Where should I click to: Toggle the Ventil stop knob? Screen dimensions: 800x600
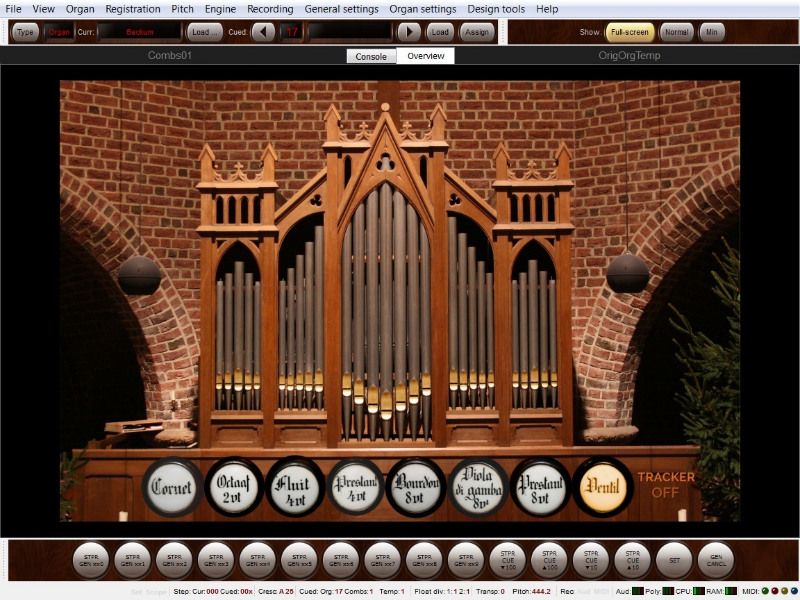point(603,488)
